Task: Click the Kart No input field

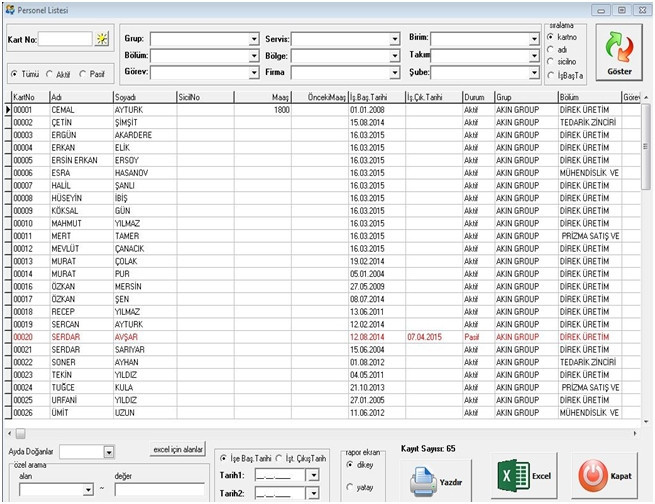Action: 65,39
